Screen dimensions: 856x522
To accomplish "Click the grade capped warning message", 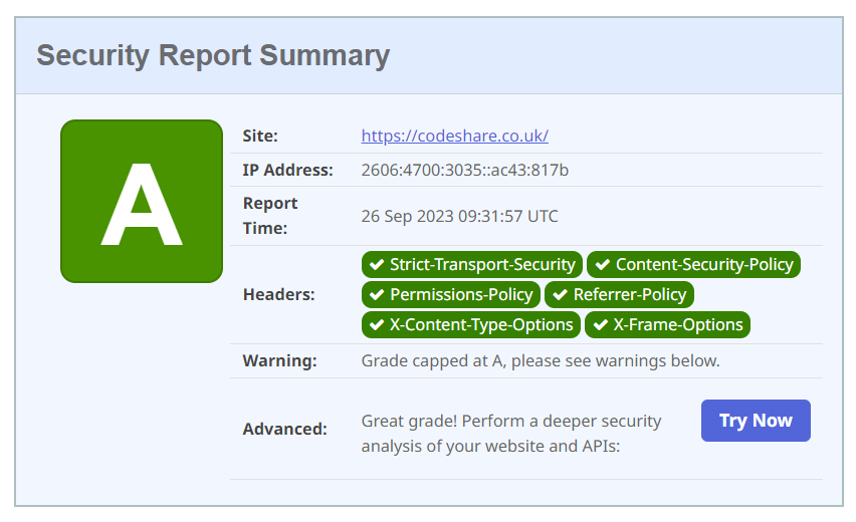I will [x=540, y=360].
